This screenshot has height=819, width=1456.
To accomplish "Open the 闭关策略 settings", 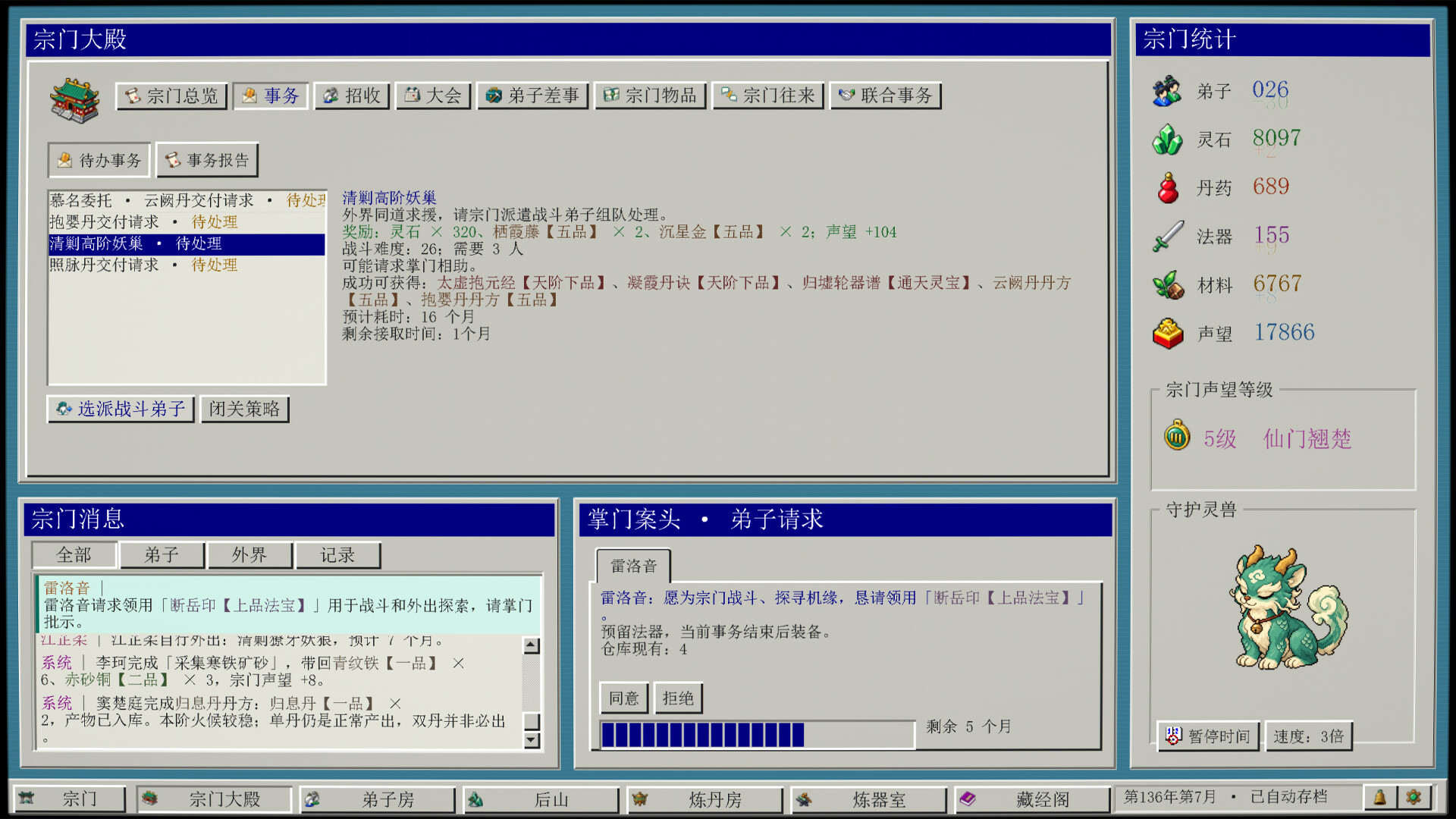I will 245,409.
